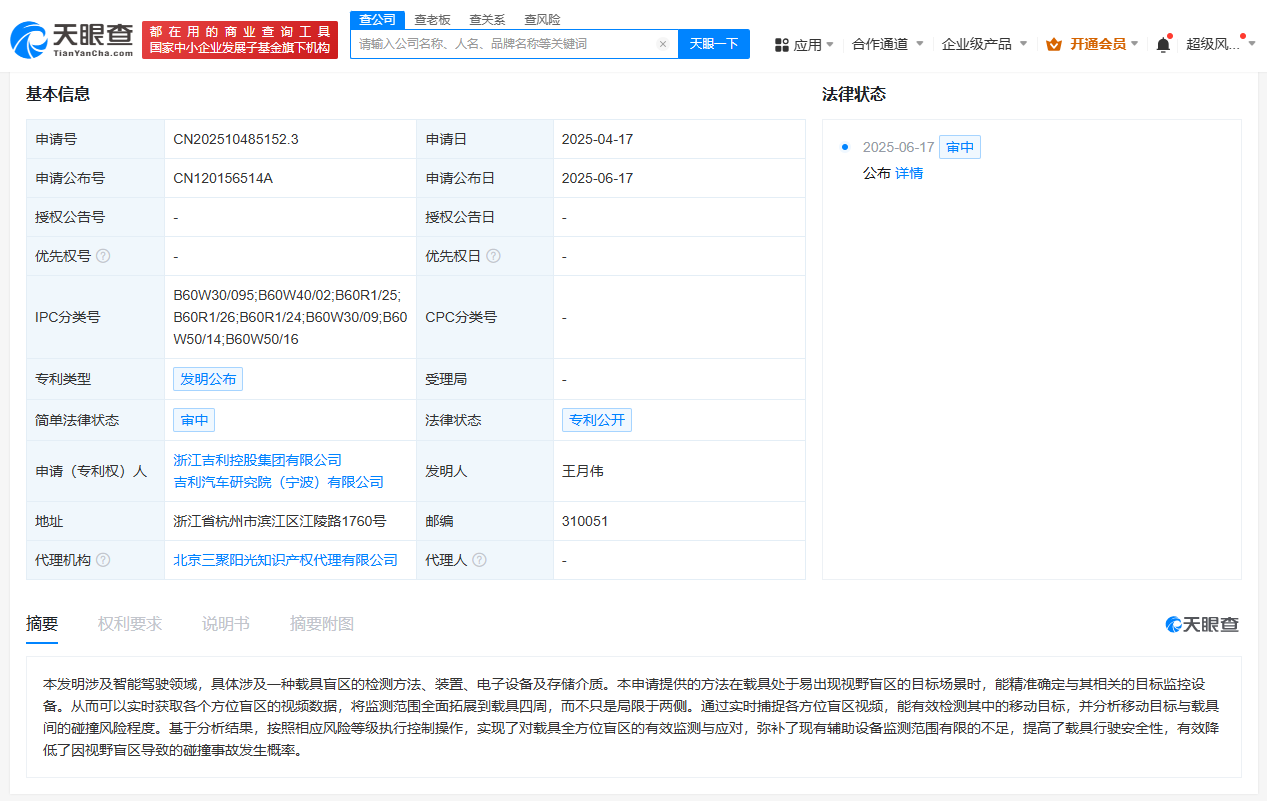Switch to the 查老板 search tab
Viewport: 1267px width, 801px height.
(432, 19)
